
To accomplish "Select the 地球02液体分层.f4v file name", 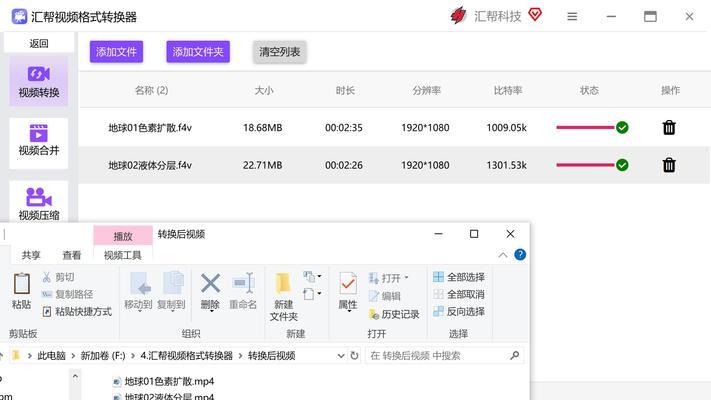I will tap(150, 166).
